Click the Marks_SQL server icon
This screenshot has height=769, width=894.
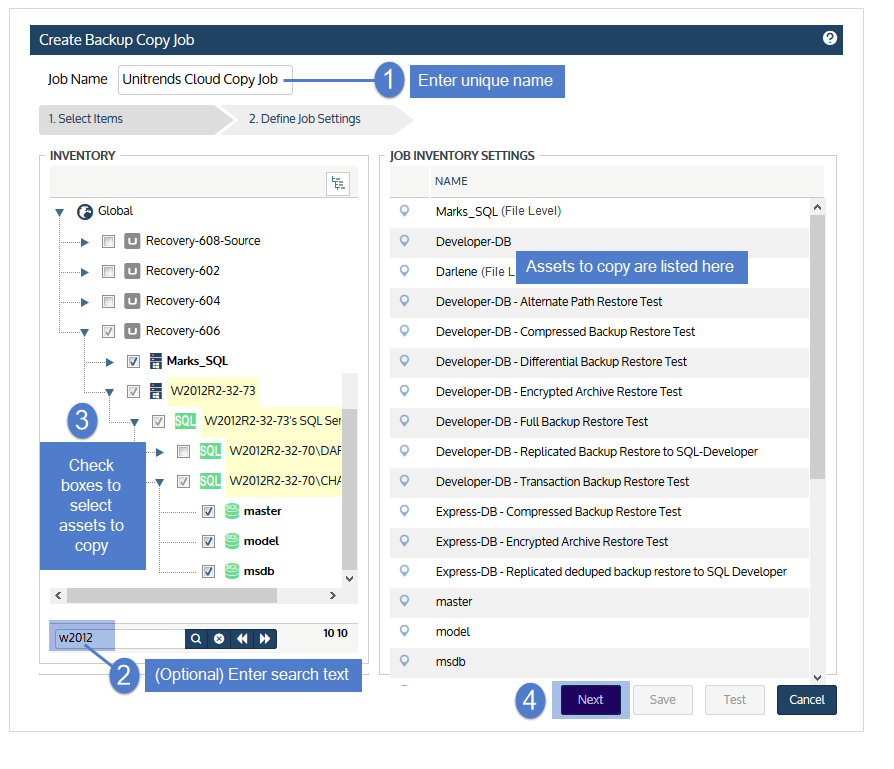point(156,361)
